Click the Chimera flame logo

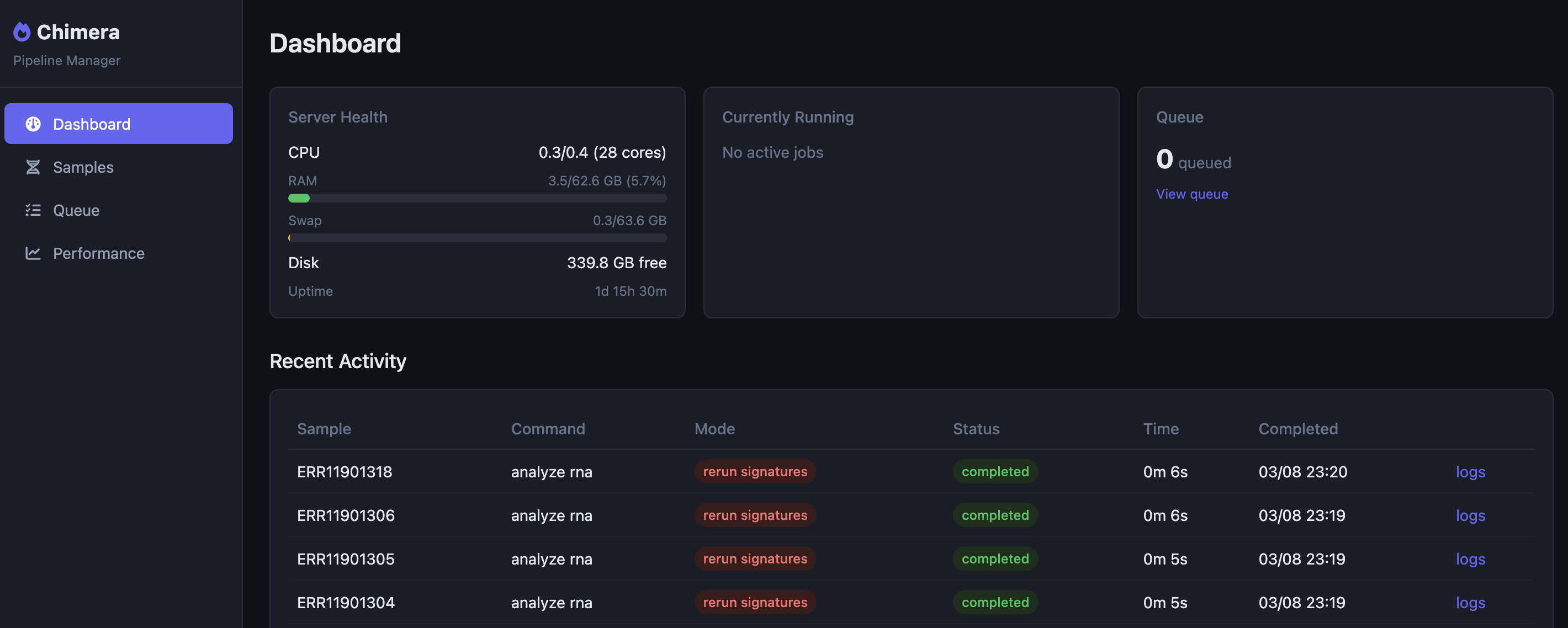pos(22,31)
